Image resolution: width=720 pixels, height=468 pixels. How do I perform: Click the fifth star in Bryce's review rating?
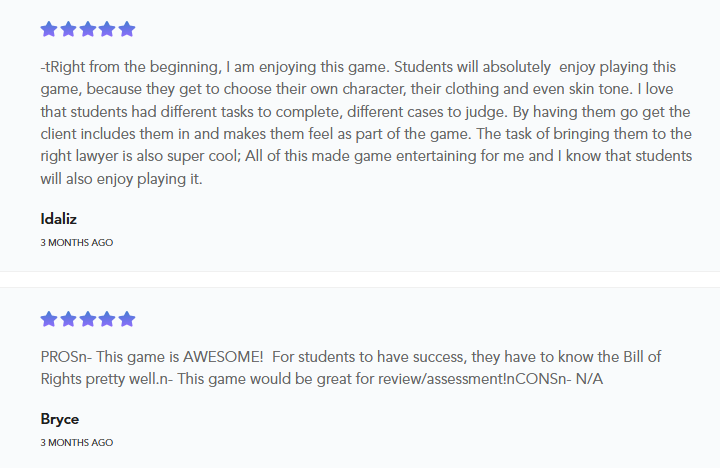(126, 320)
